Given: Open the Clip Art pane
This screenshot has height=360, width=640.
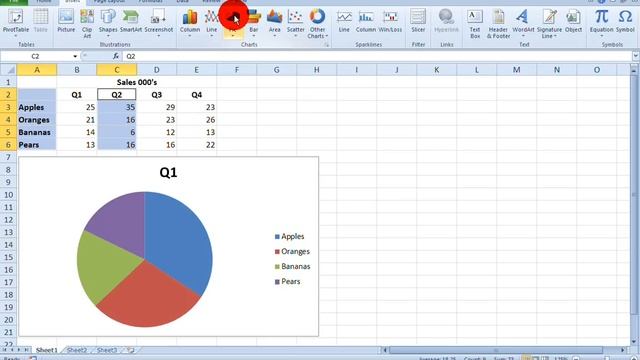Looking at the screenshot, I should pyautogui.click(x=87, y=24).
